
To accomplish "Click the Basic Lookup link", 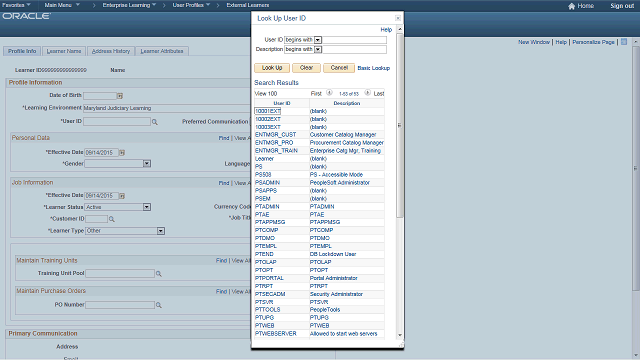I will 373,68.
